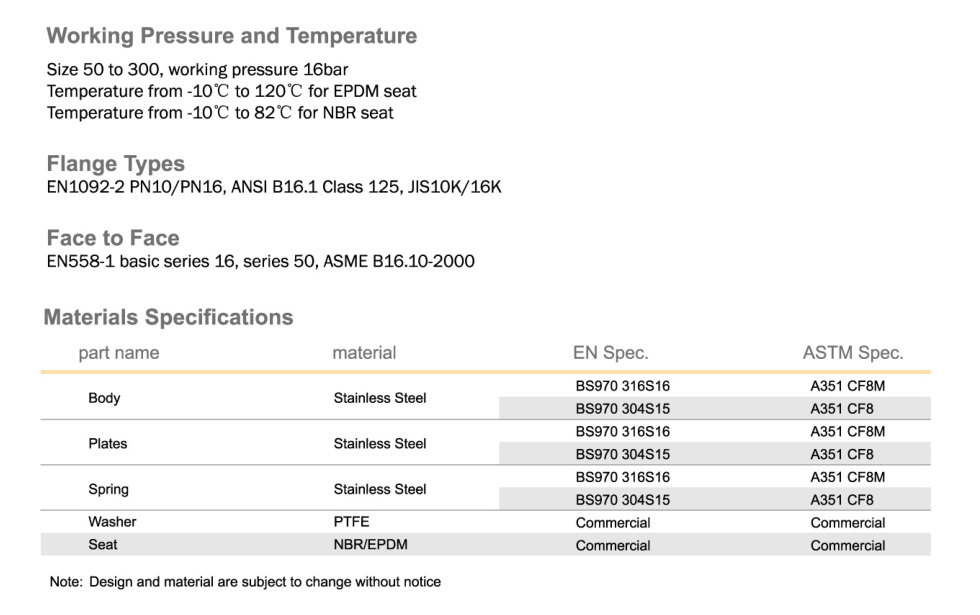980x615 pixels.
Task: Click the Face to Face heading
Action: coord(113,238)
